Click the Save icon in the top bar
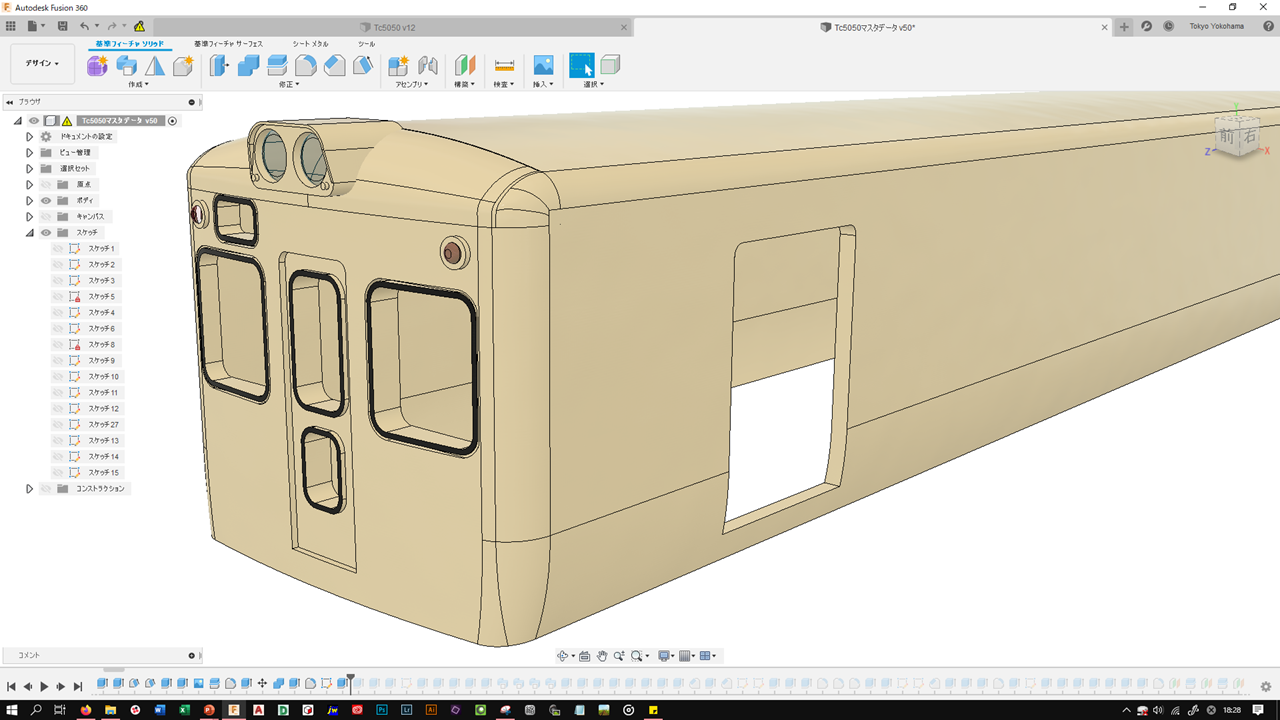The width and height of the screenshot is (1280, 720). point(63,26)
